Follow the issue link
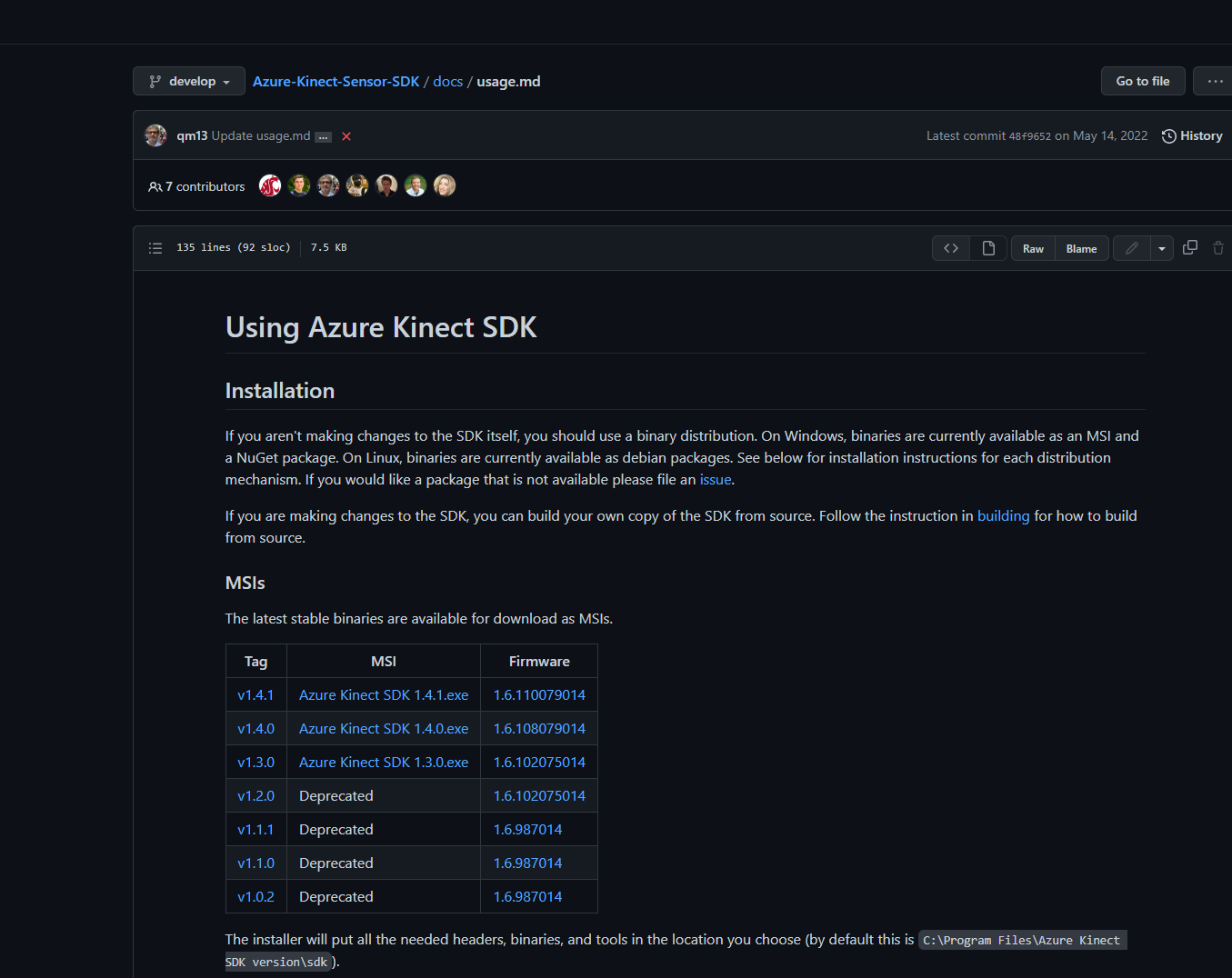This screenshot has width=1232, height=978. click(x=716, y=479)
